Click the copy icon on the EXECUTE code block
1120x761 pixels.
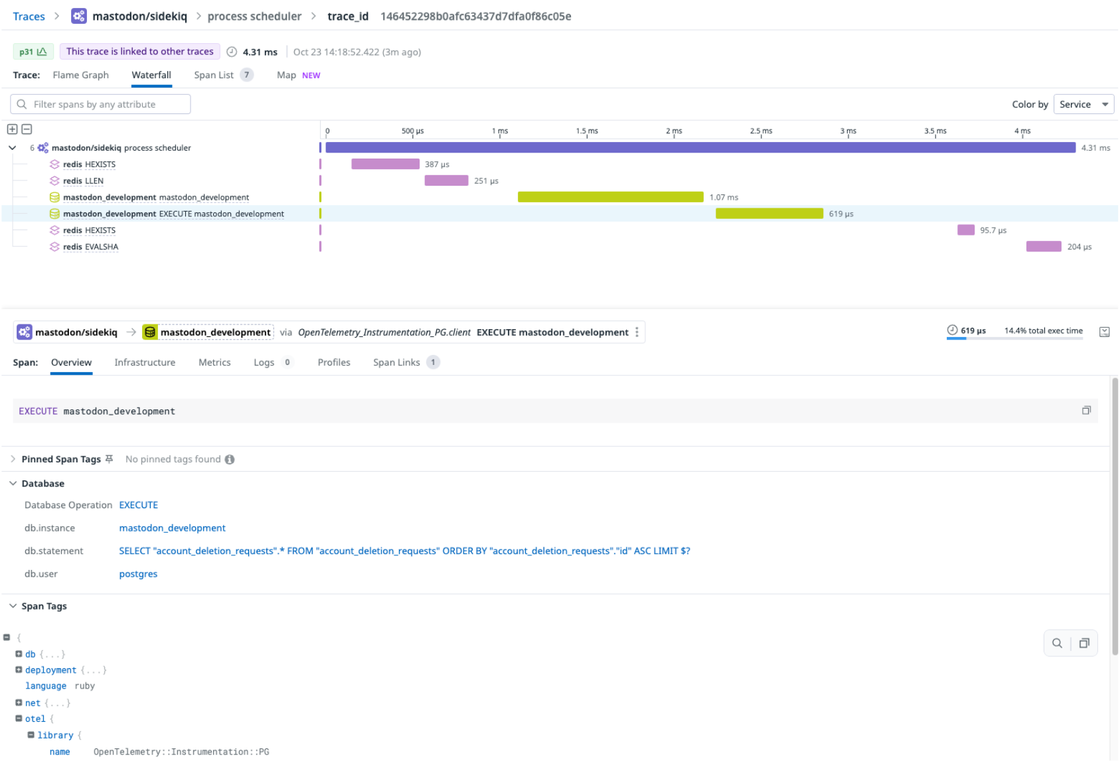click(x=1086, y=410)
